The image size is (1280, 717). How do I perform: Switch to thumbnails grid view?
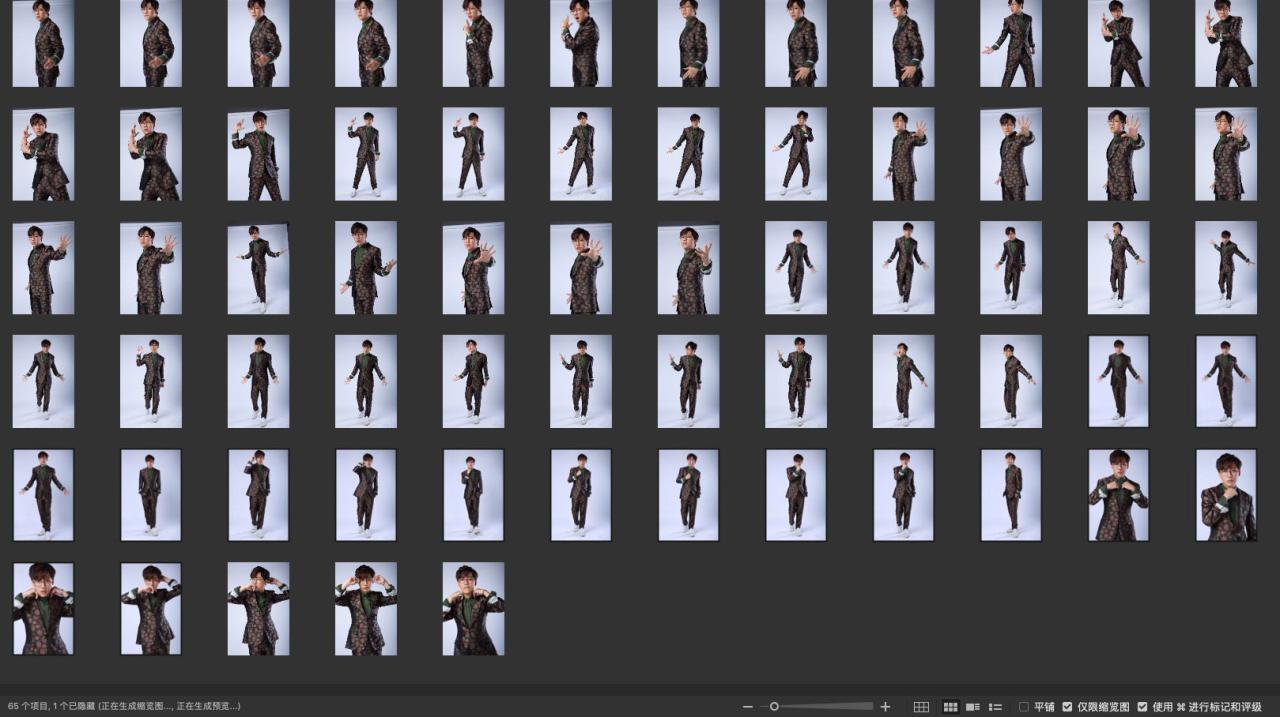point(950,707)
